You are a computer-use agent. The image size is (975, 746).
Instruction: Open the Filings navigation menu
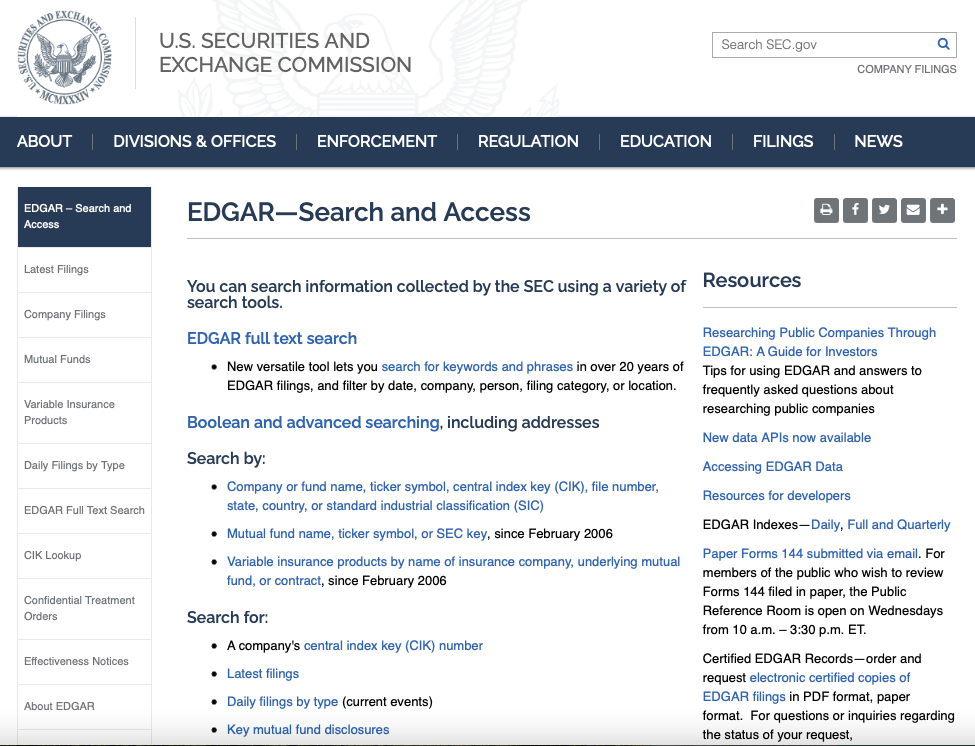pos(782,141)
